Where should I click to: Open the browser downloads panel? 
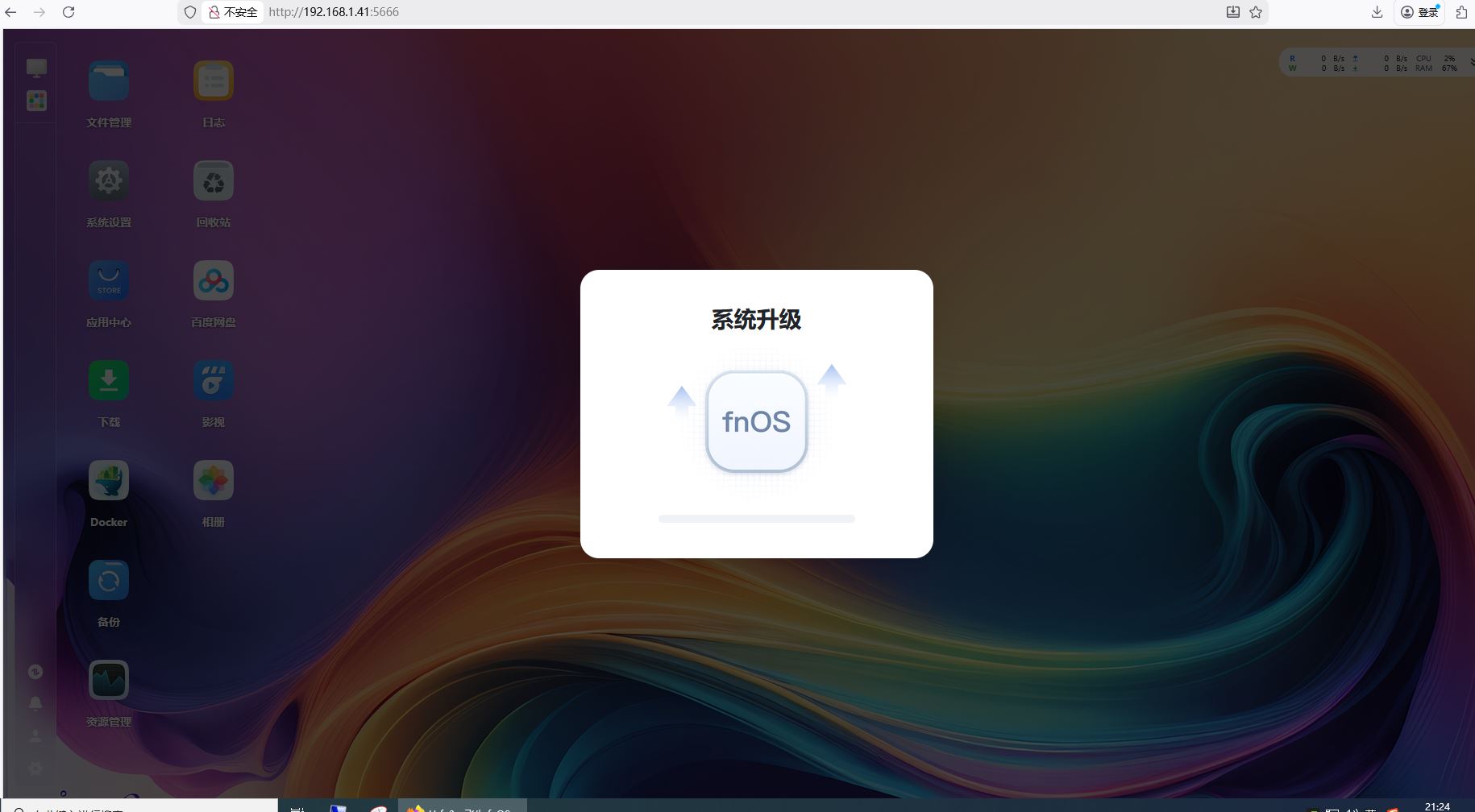[x=1377, y=12]
